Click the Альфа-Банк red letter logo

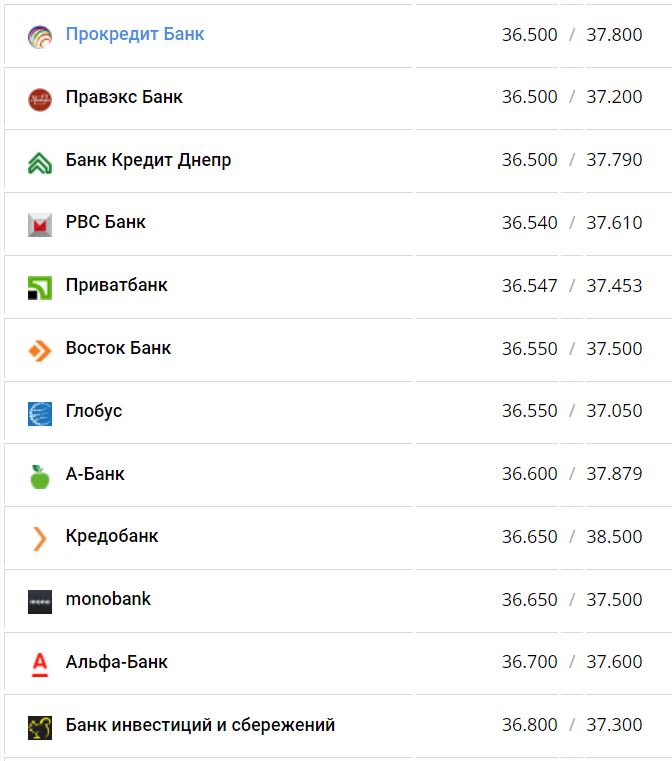[40, 664]
